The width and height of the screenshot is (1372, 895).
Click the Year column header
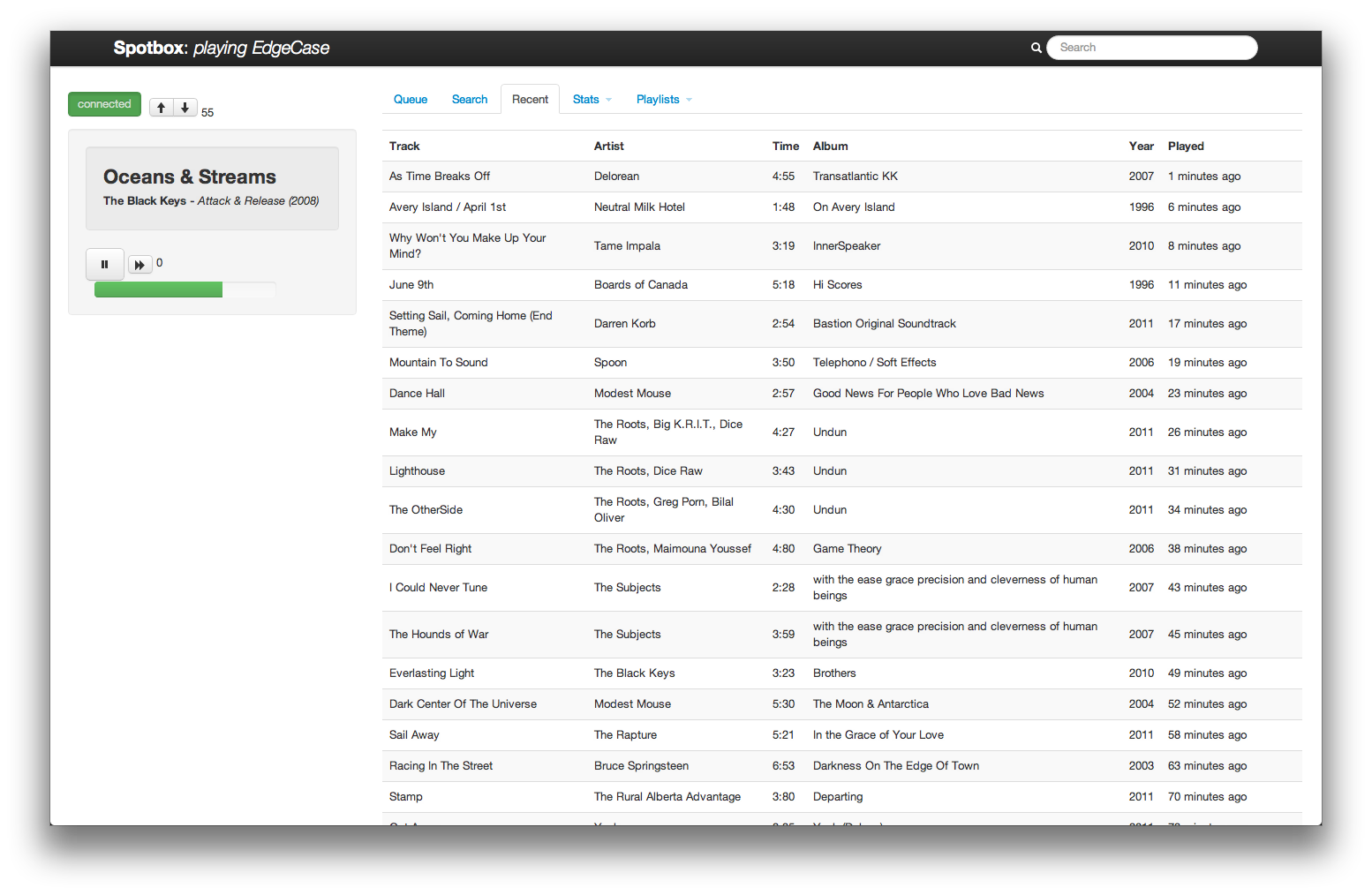pyautogui.click(x=1142, y=147)
